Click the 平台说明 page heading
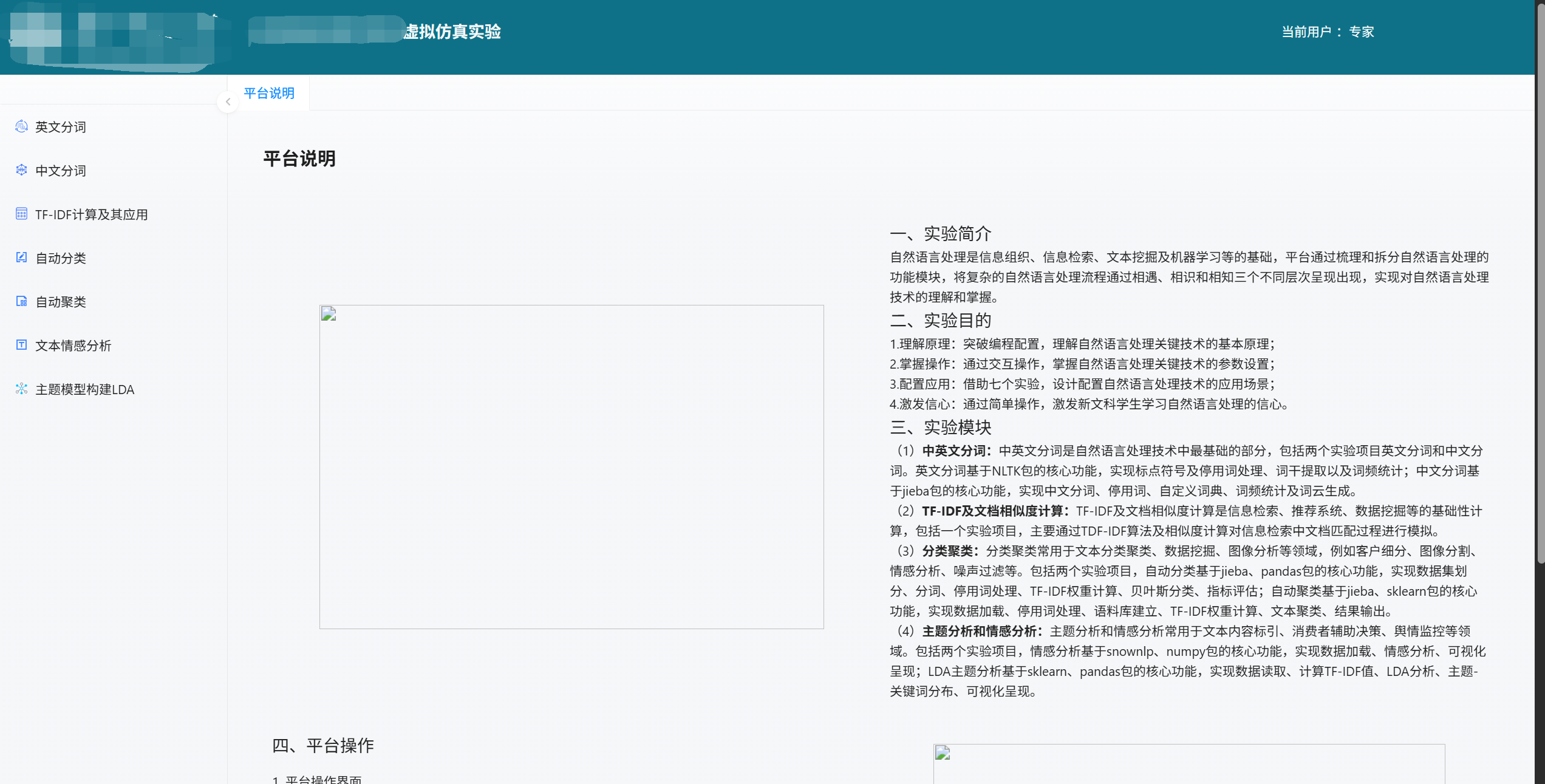The height and width of the screenshot is (784, 1545). point(299,159)
